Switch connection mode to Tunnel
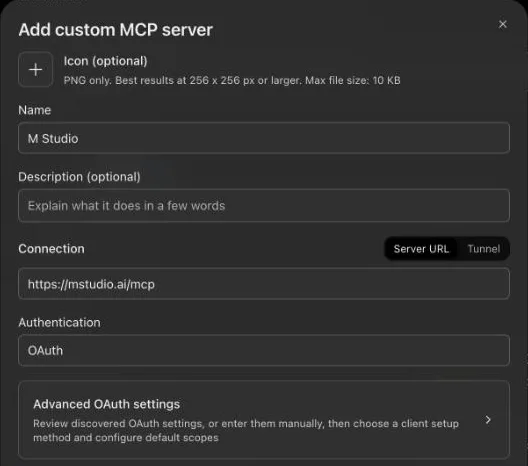The height and width of the screenshot is (466, 528). [x=484, y=249]
